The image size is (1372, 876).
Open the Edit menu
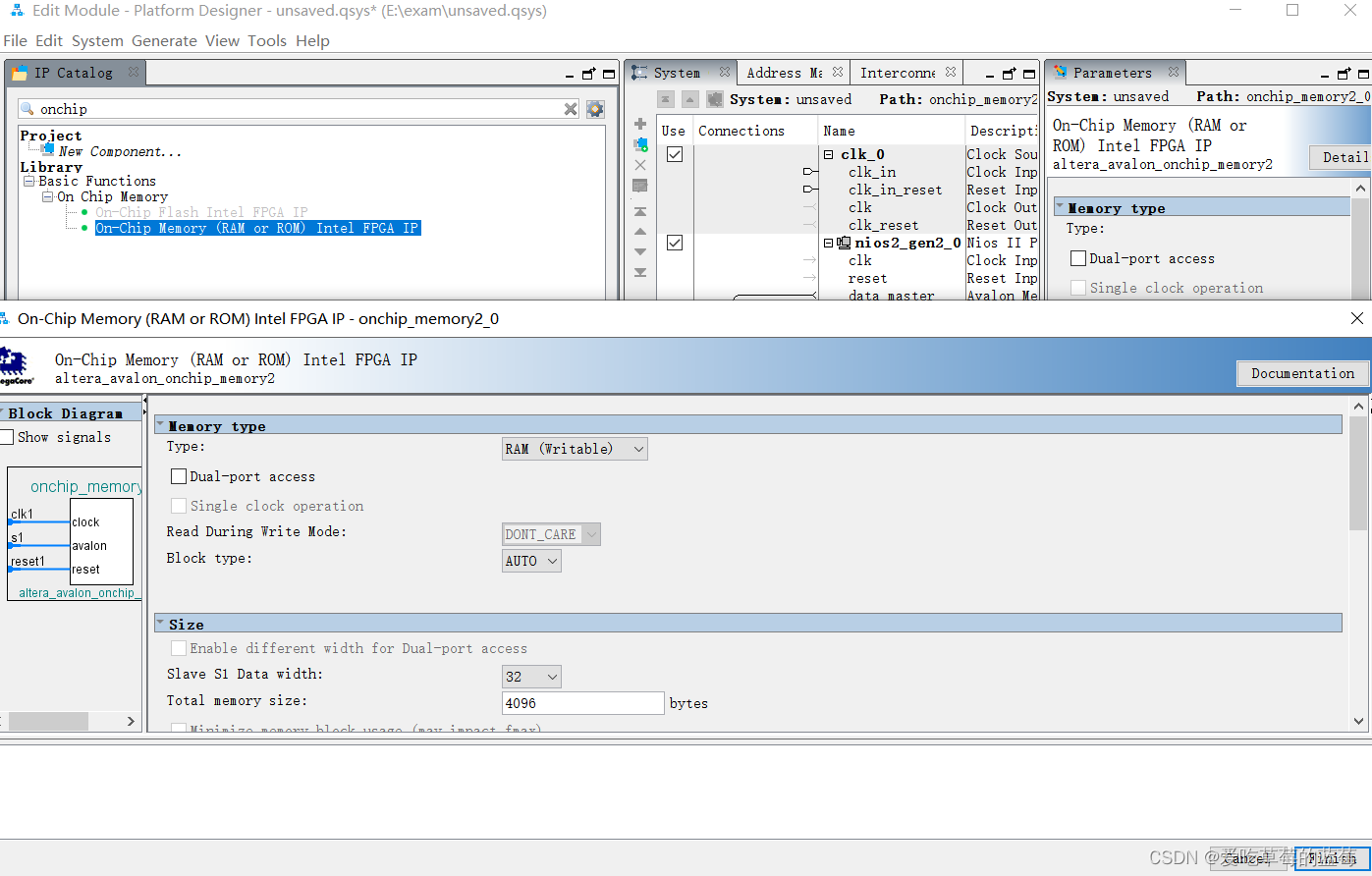49,40
